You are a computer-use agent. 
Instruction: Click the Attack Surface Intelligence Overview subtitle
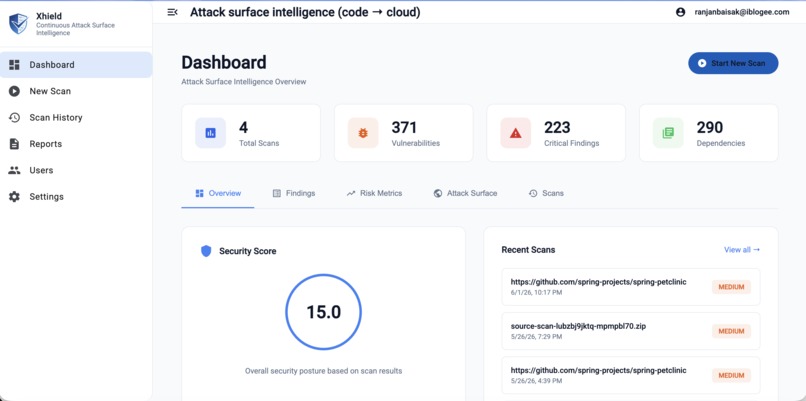(x=244, y=82)
